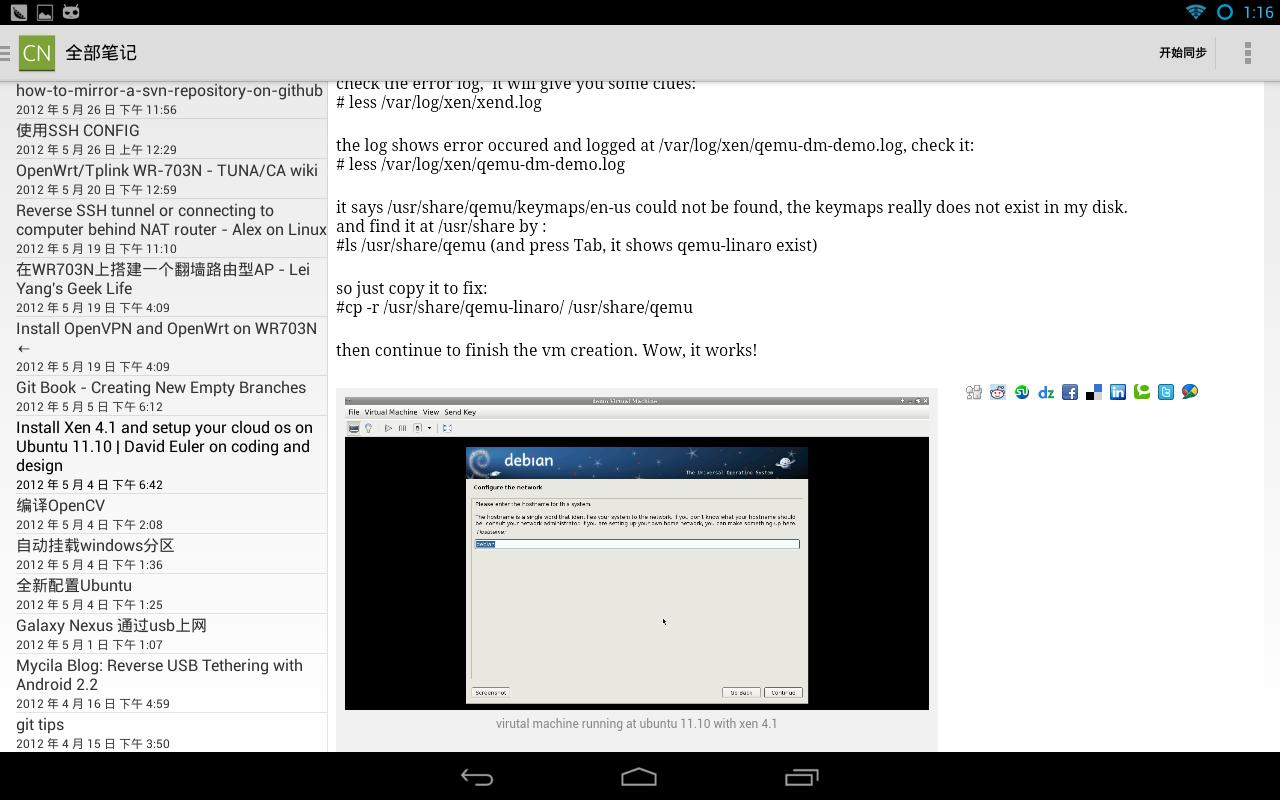The image size is (1280, 800).
Task: Open the overflow menu with three dots
Action: tap(1247, 53)
